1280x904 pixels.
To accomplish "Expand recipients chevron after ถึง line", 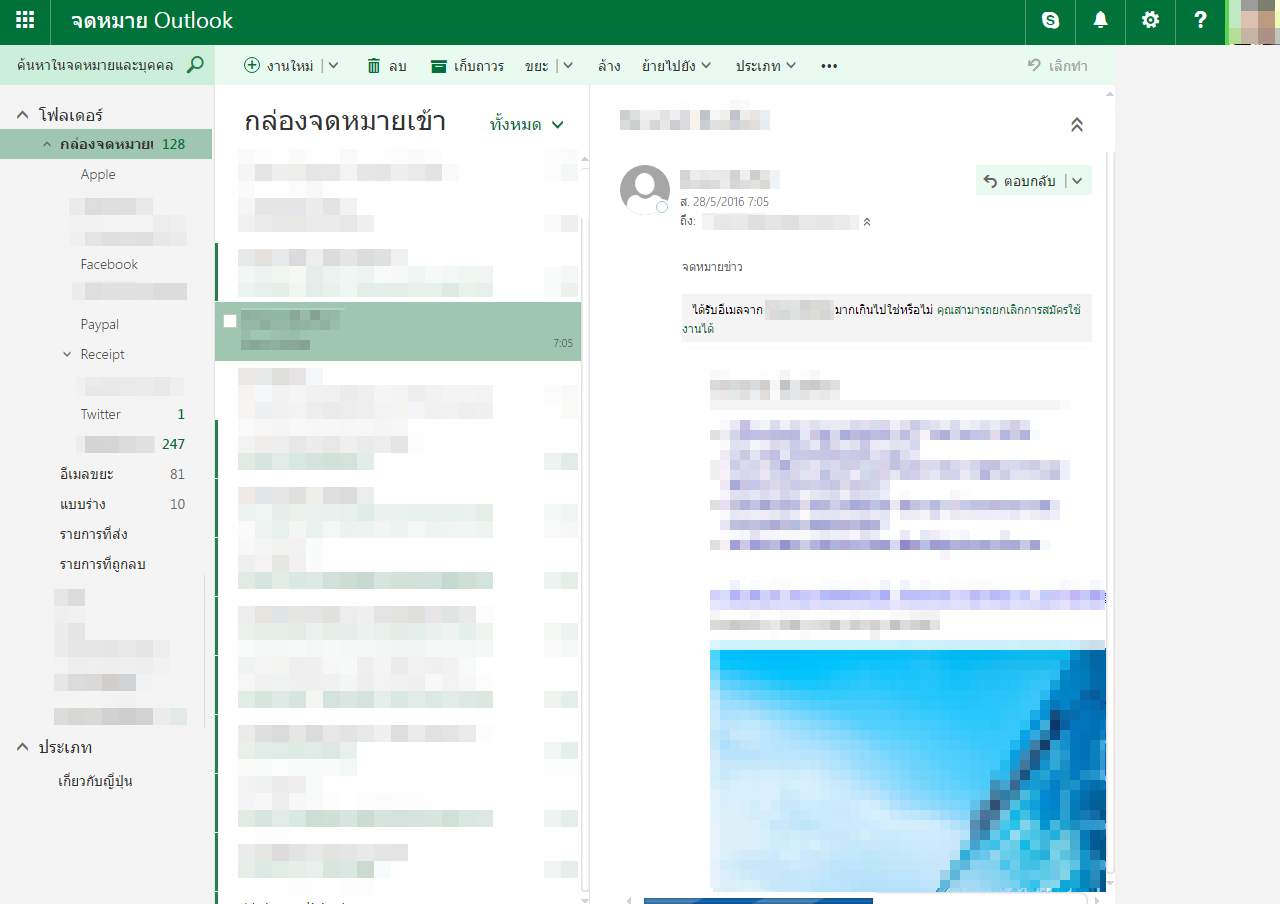I will (x=867, y=222).
